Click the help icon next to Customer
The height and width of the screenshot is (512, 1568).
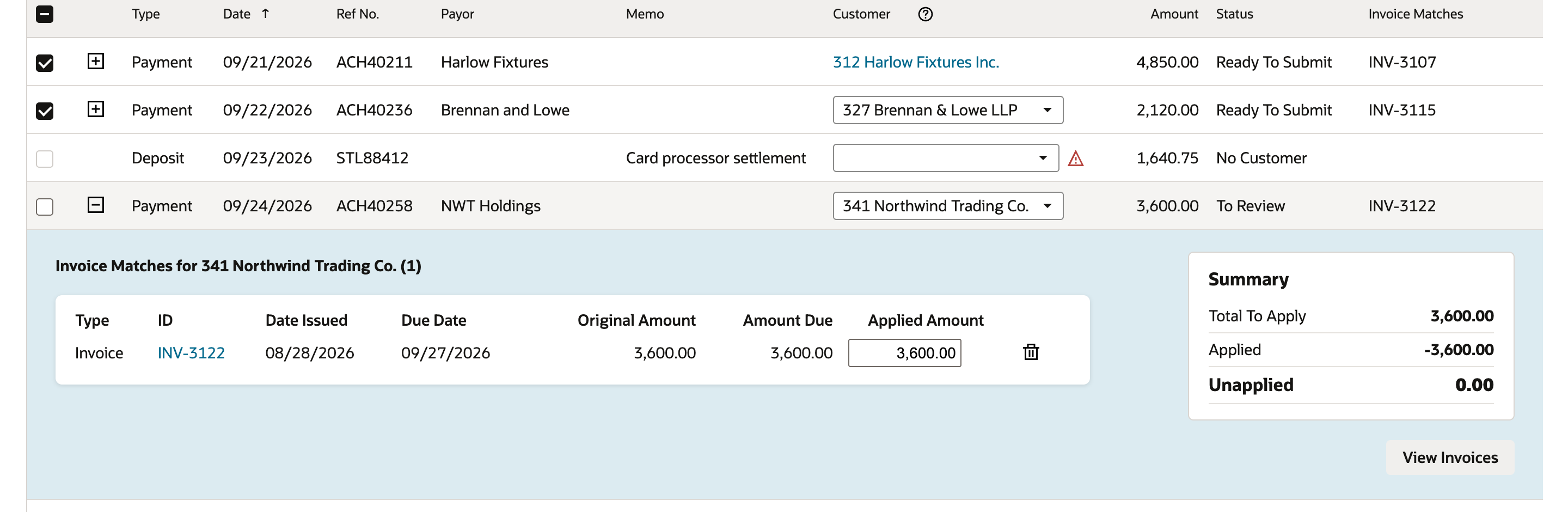coord(924,14)
